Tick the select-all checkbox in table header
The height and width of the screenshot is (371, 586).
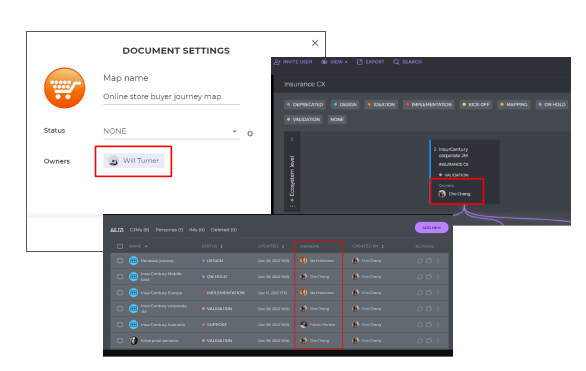pyautogui.click(x=120, y=246)
